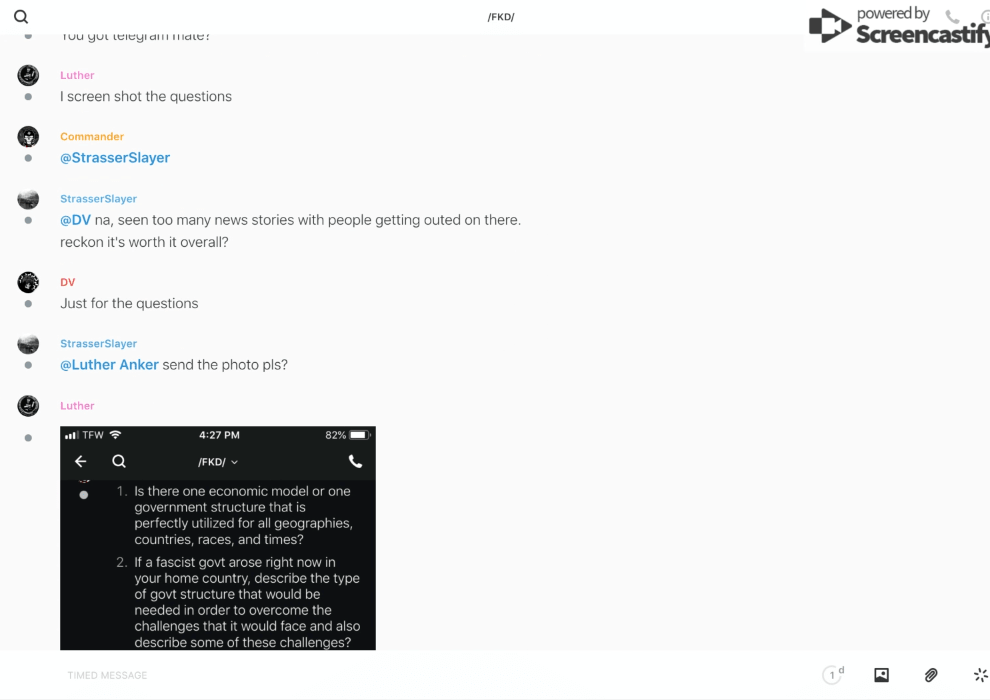
Task: Click the ping sparkle icon
Action: [x=981, y=675]
